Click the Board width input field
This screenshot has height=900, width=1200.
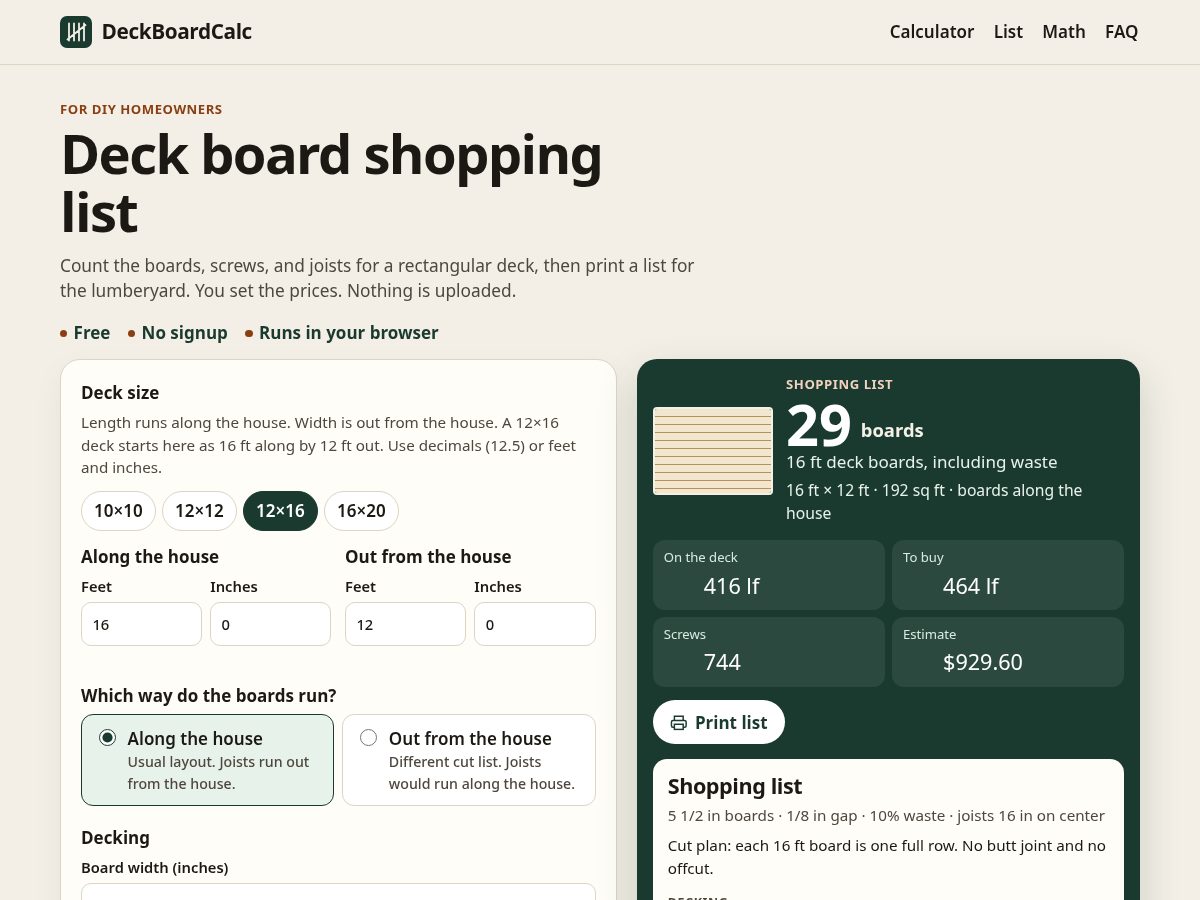point(338,892)
